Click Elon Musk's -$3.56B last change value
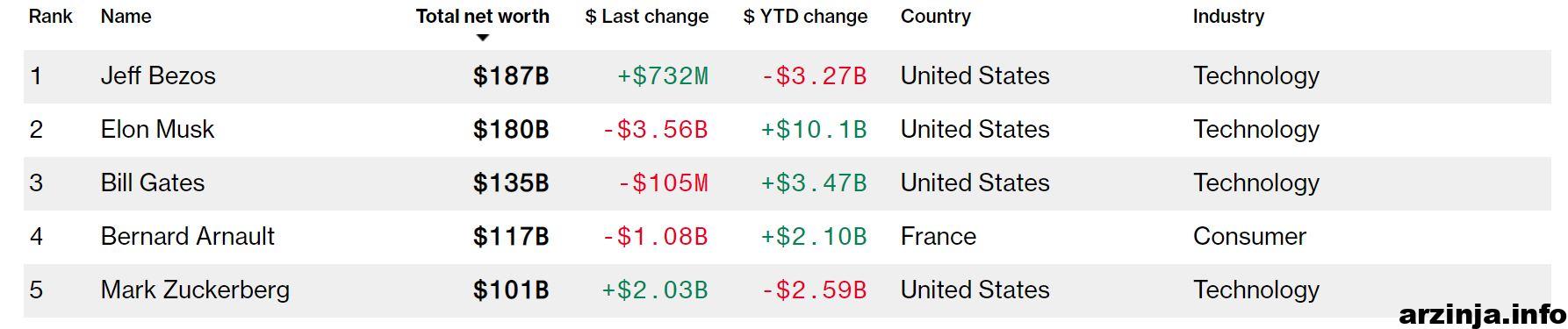This screenshot has width=1568, height=329. tap(655, 130)
